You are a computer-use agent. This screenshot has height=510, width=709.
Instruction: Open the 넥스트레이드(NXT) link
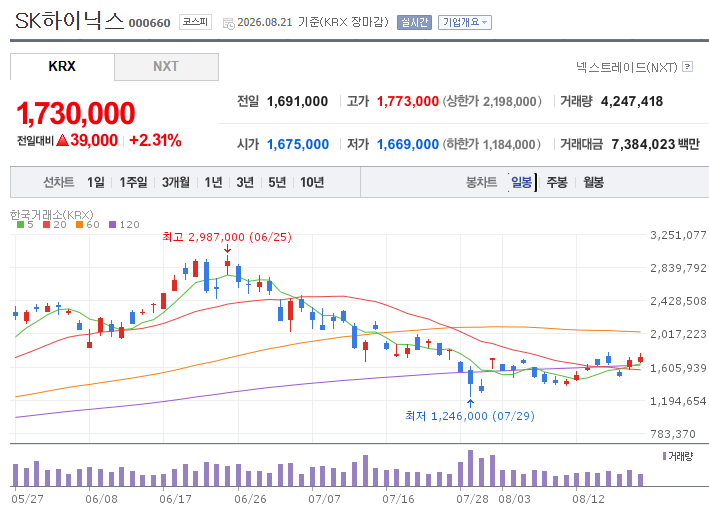point(626,67)
